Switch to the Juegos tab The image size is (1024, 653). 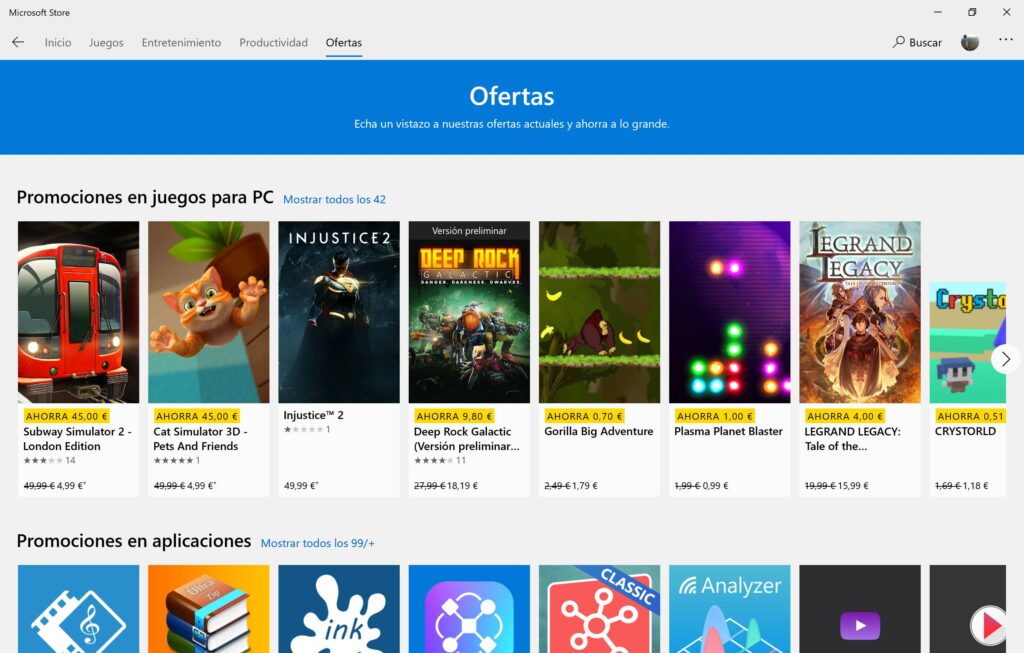(x=106, y=43)
